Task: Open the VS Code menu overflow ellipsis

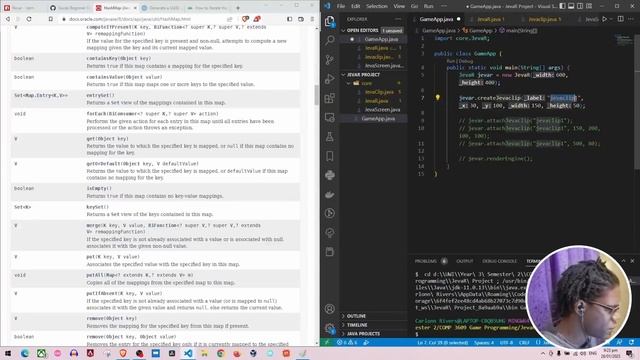Action: click(x=444, y=6)
